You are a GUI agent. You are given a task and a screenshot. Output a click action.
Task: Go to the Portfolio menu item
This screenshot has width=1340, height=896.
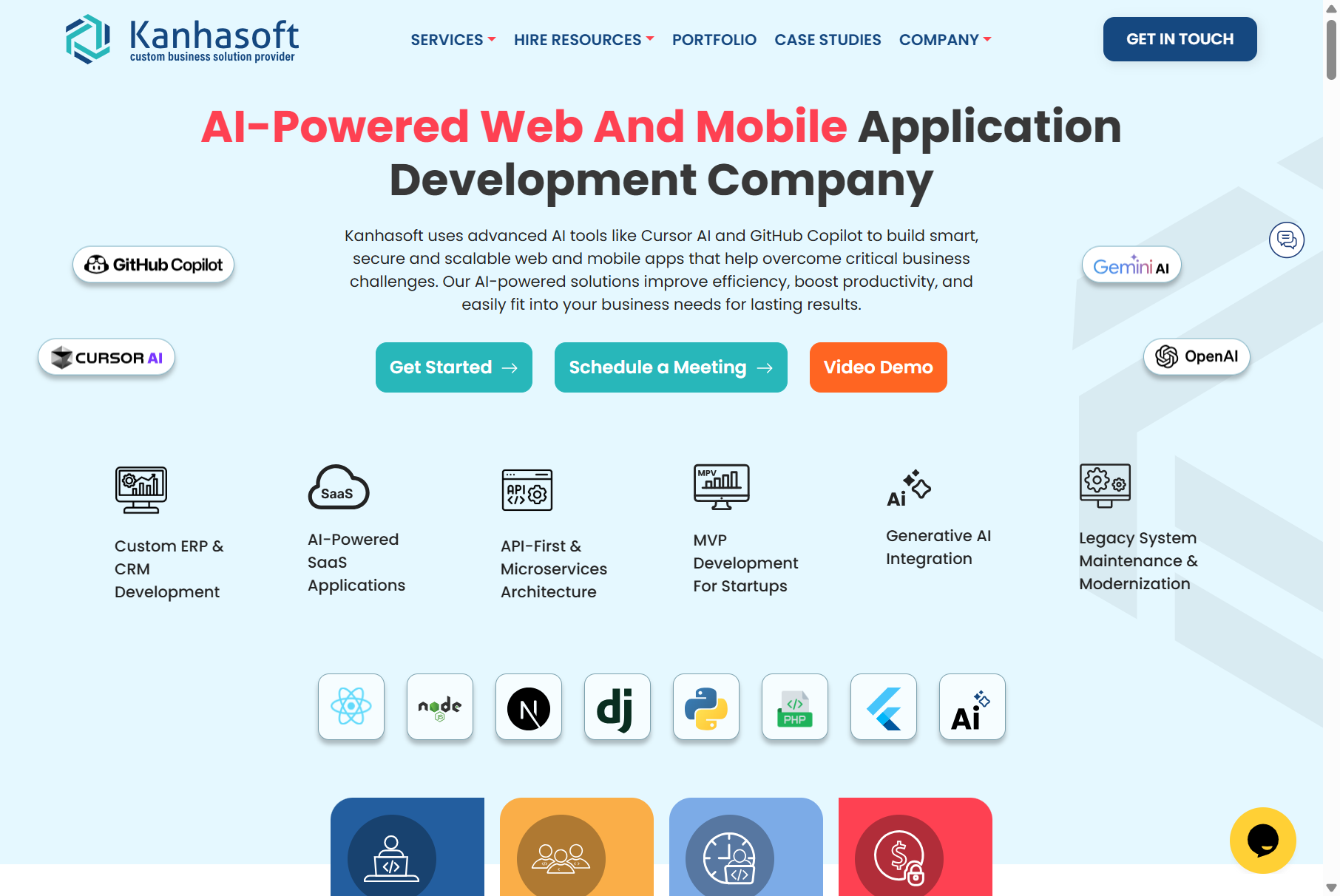[714, 40]
